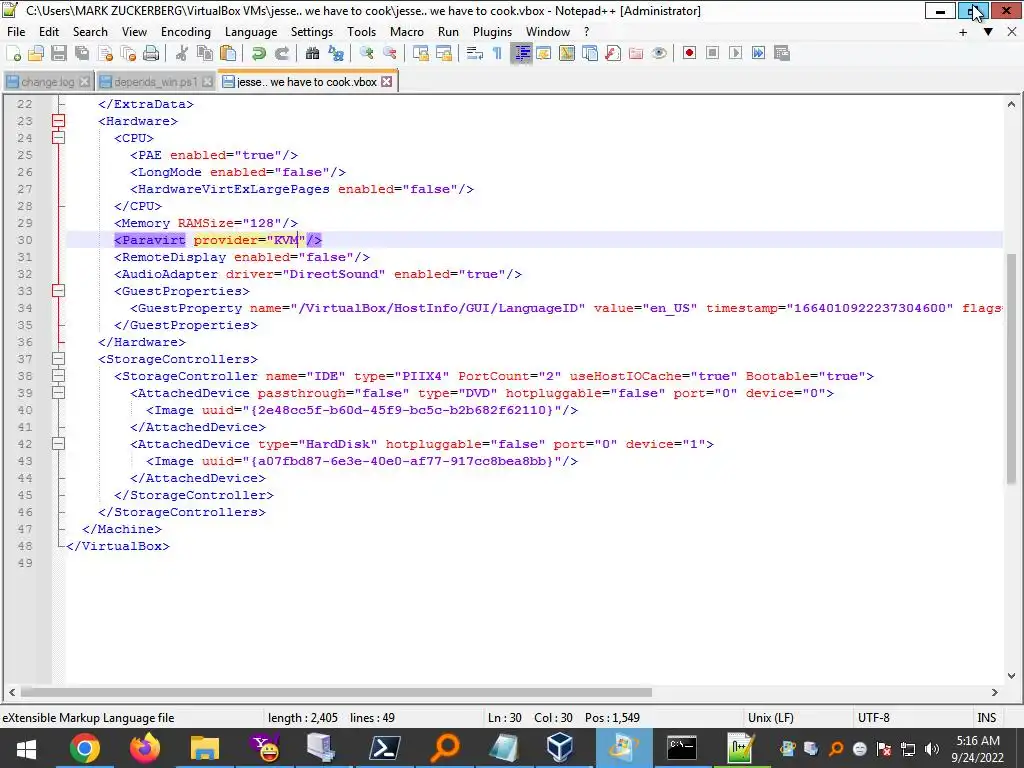Paste from clipboard using the toolbar icon

(228, 54)
